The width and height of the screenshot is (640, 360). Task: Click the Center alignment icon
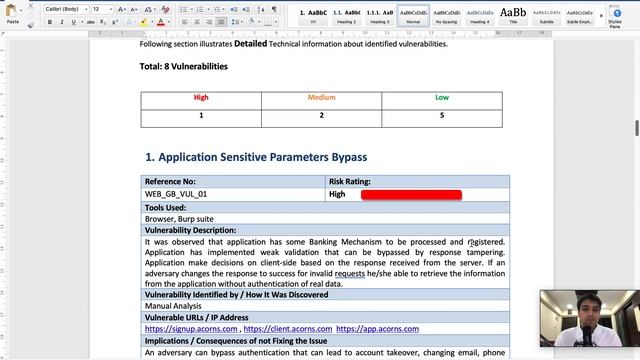pos(197,22)
